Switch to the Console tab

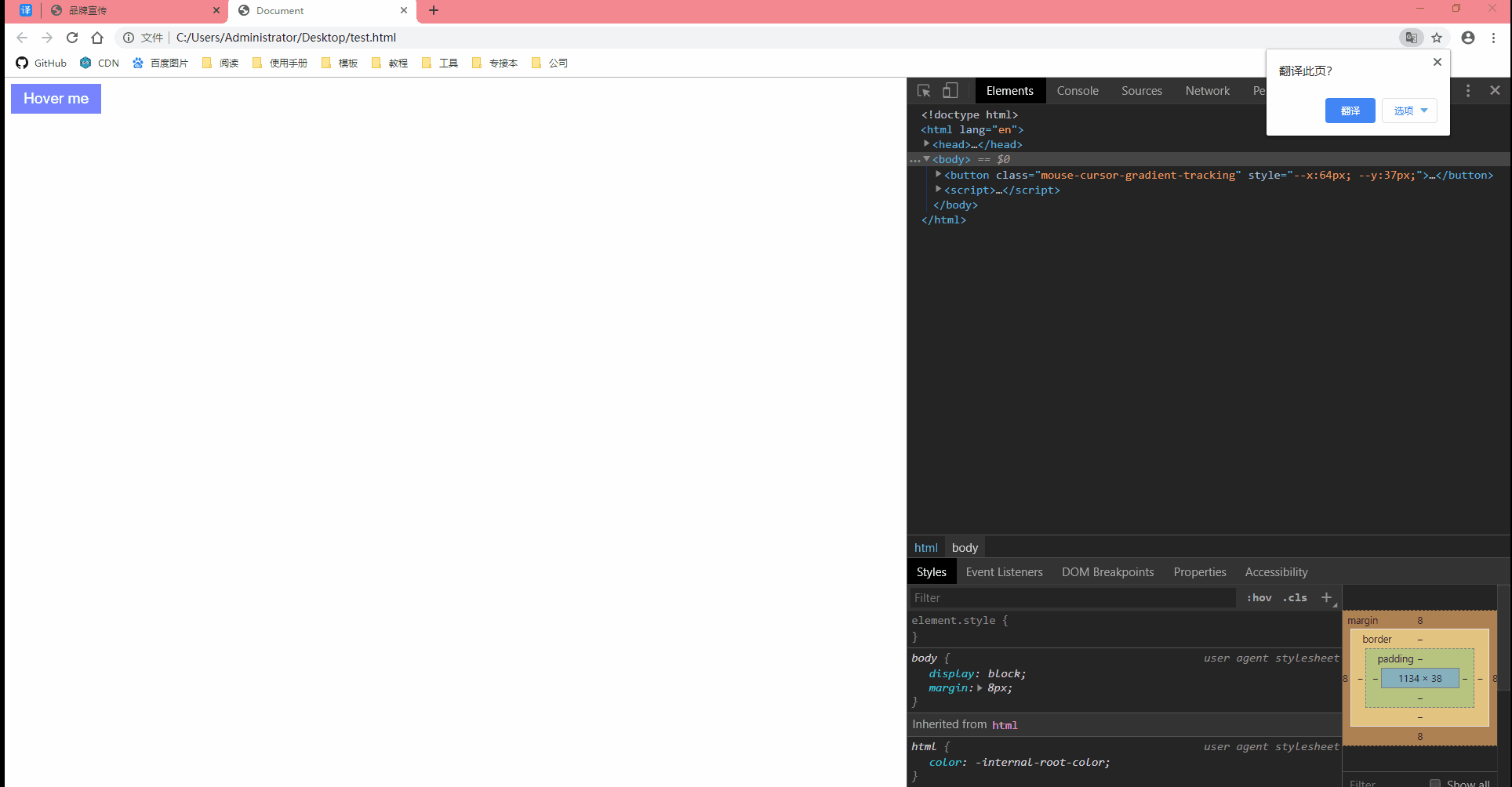pyautogui.click(x=1078, y=91)
